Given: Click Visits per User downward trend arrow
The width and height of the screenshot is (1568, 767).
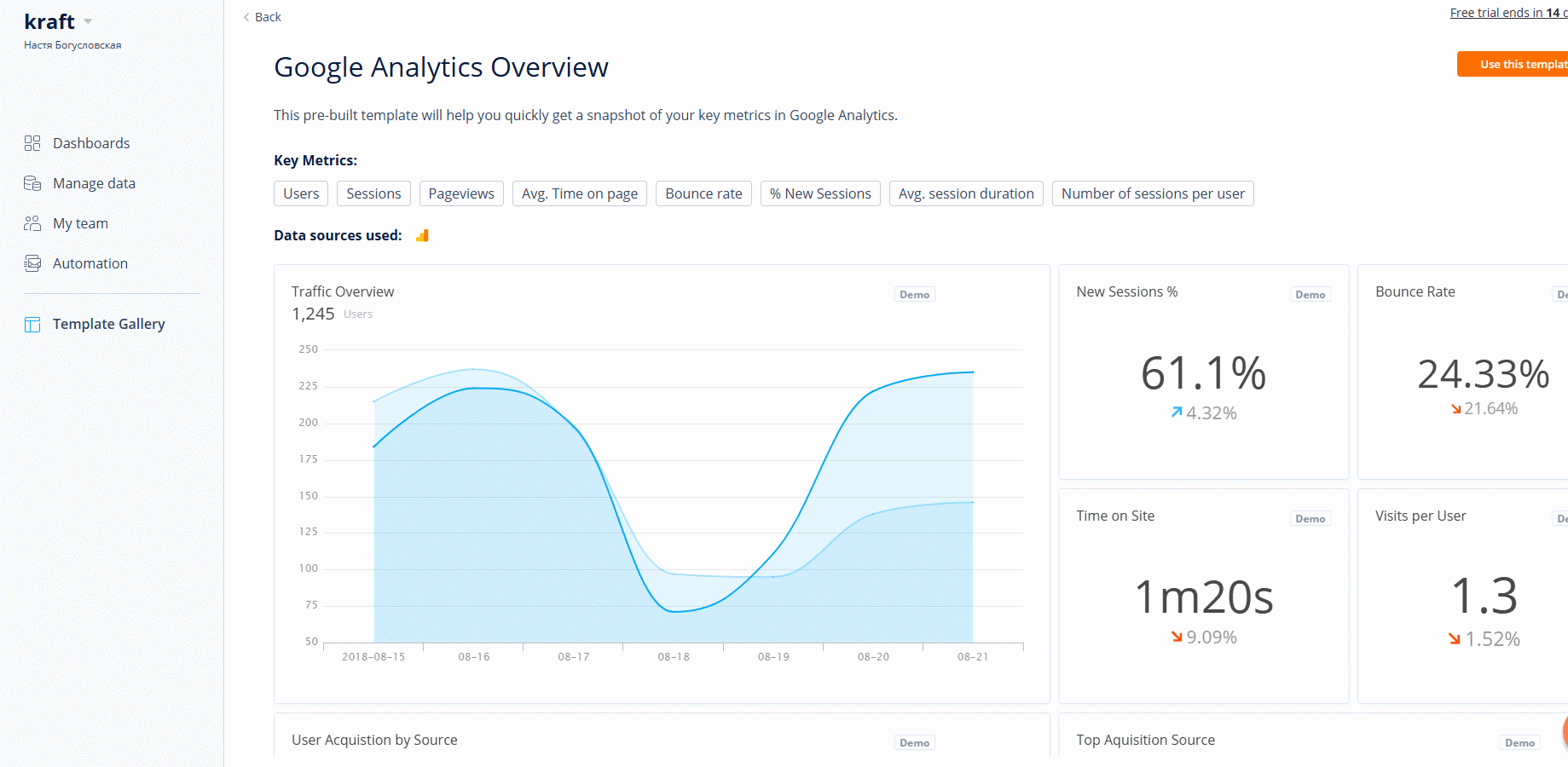Looking at the screenshot, I should tap(1455, 638).
